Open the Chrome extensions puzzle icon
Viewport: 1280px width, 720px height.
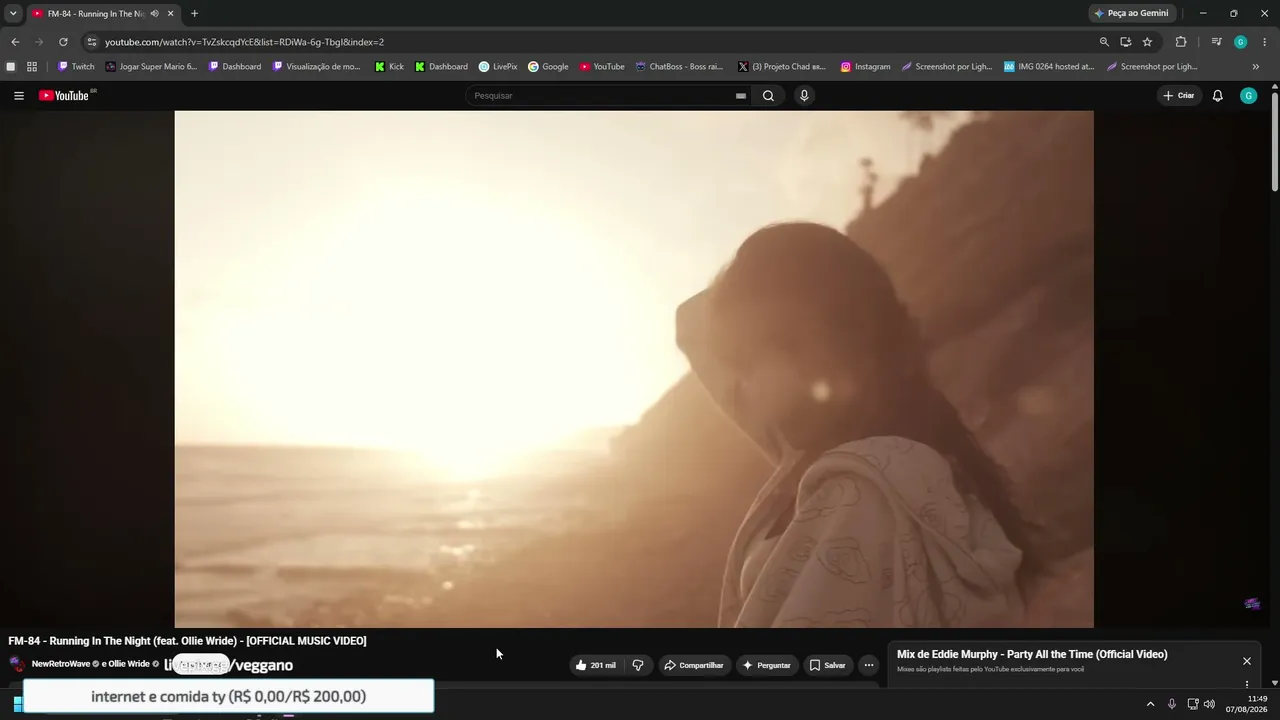[x=1181, y=42]
